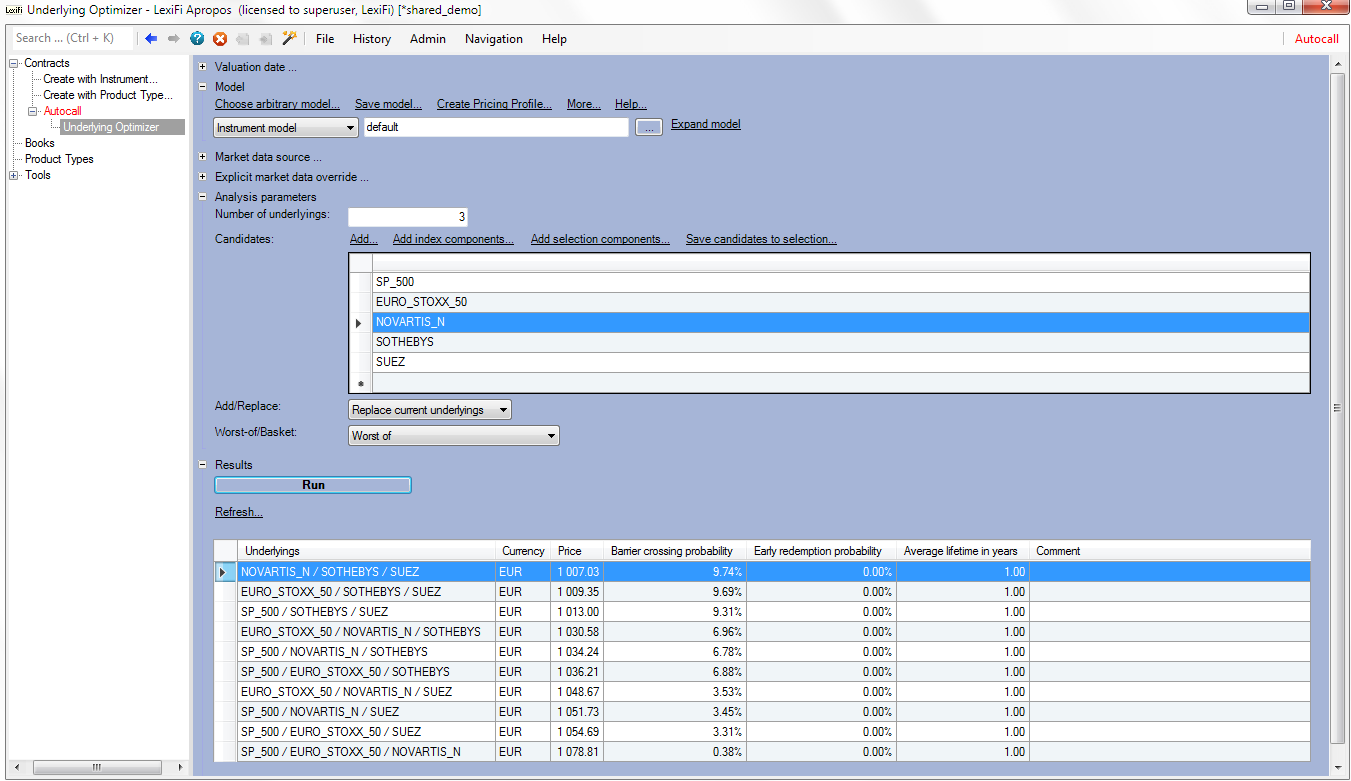Click Create Pricing Profile... link
Screen dimensions: 1351x781
coord(494,104)
